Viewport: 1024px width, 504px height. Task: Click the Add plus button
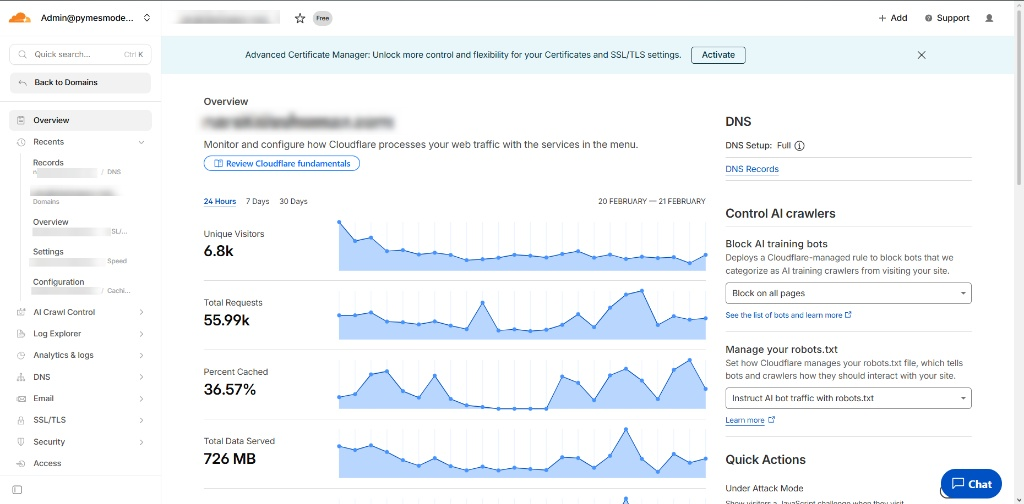892,18
